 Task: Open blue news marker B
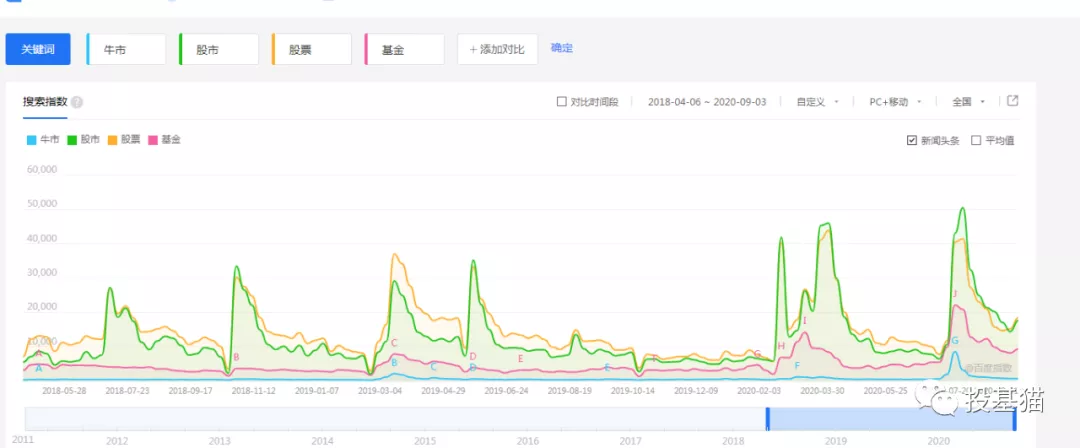394,363
